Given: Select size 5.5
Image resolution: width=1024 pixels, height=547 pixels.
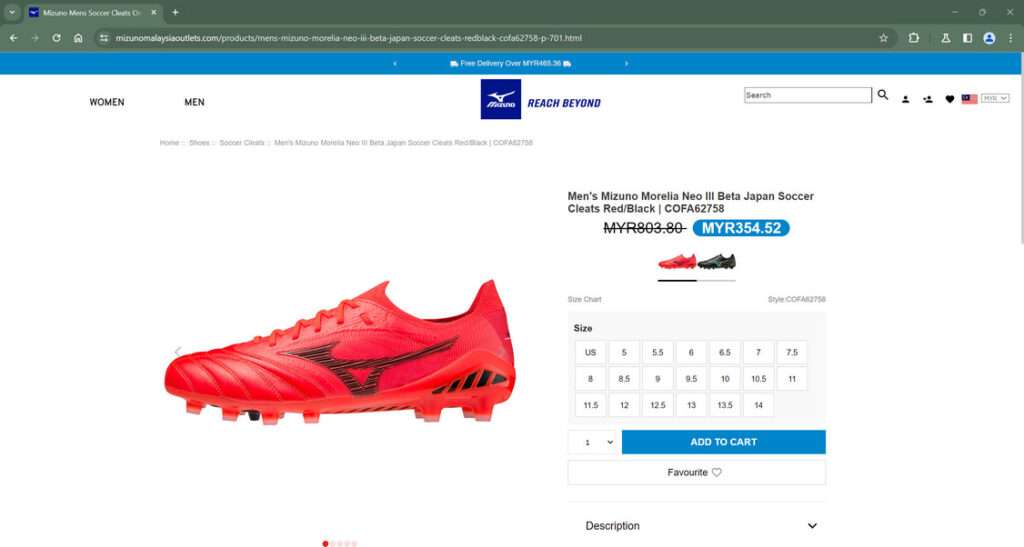Looking at the screenshot, I should click(658, 352).
